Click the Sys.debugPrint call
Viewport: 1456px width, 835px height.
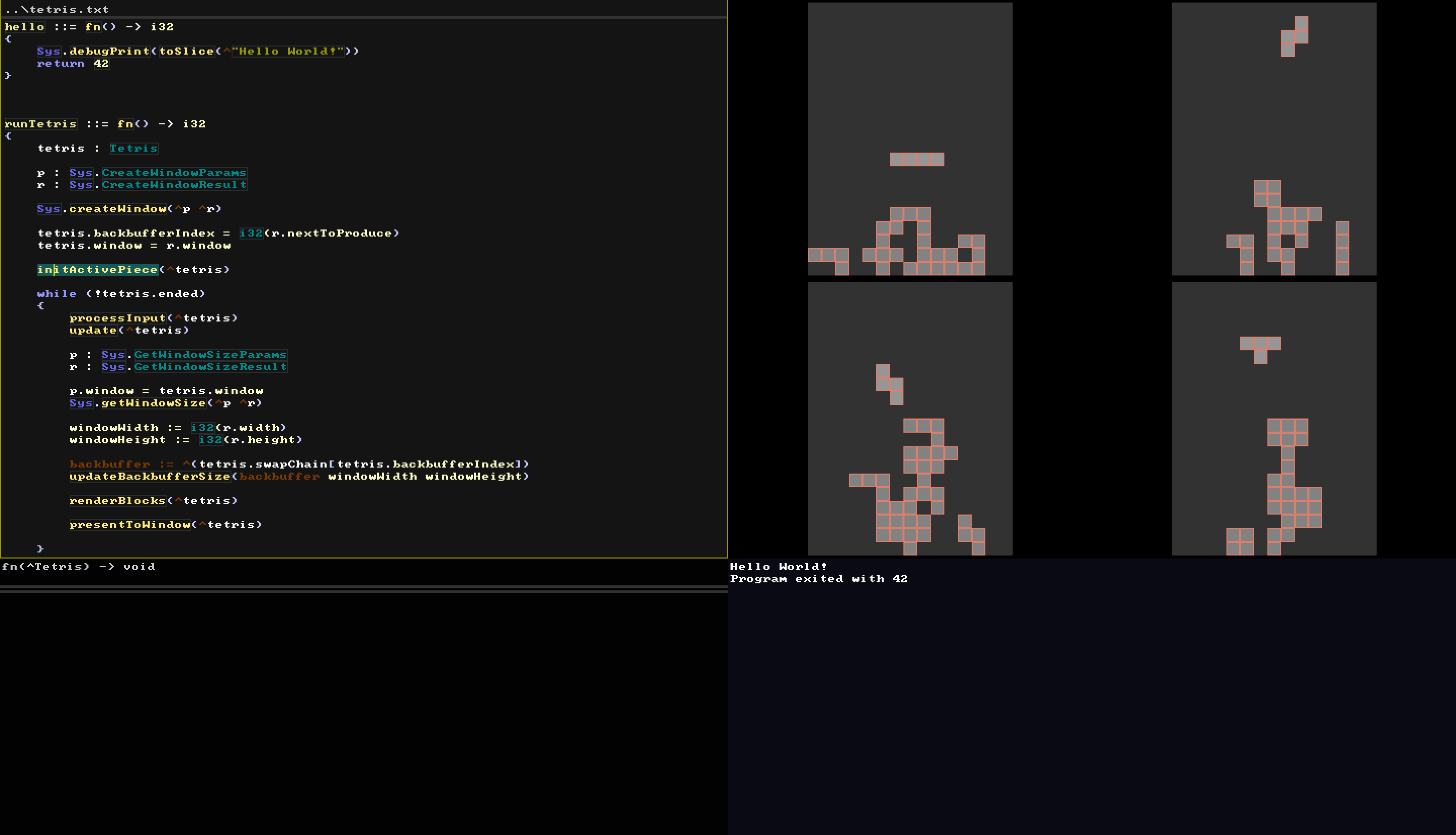(x=198, y=51)
